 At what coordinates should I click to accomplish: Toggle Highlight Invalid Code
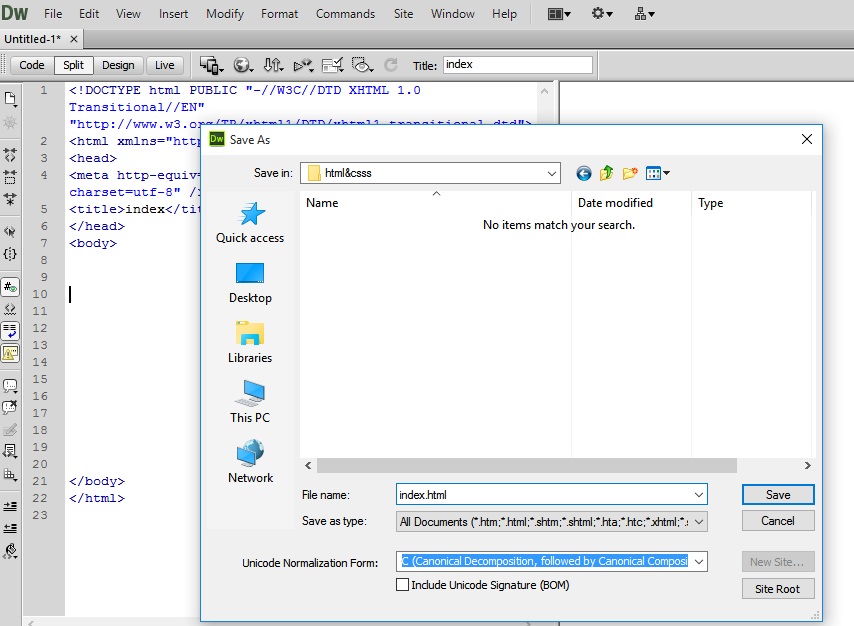pyautogui.click(x=10, y=309)
